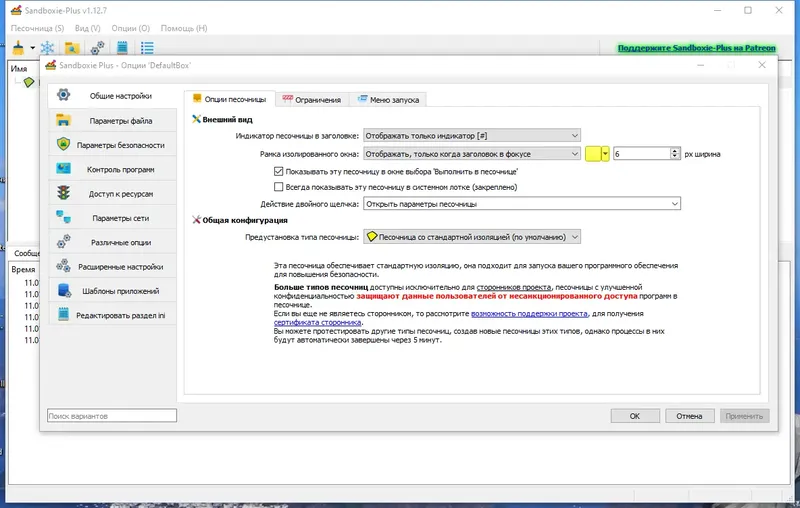Click the Время column header in messages panel
The height and width of the screenshot is (508, 800).
pos(23,269)
